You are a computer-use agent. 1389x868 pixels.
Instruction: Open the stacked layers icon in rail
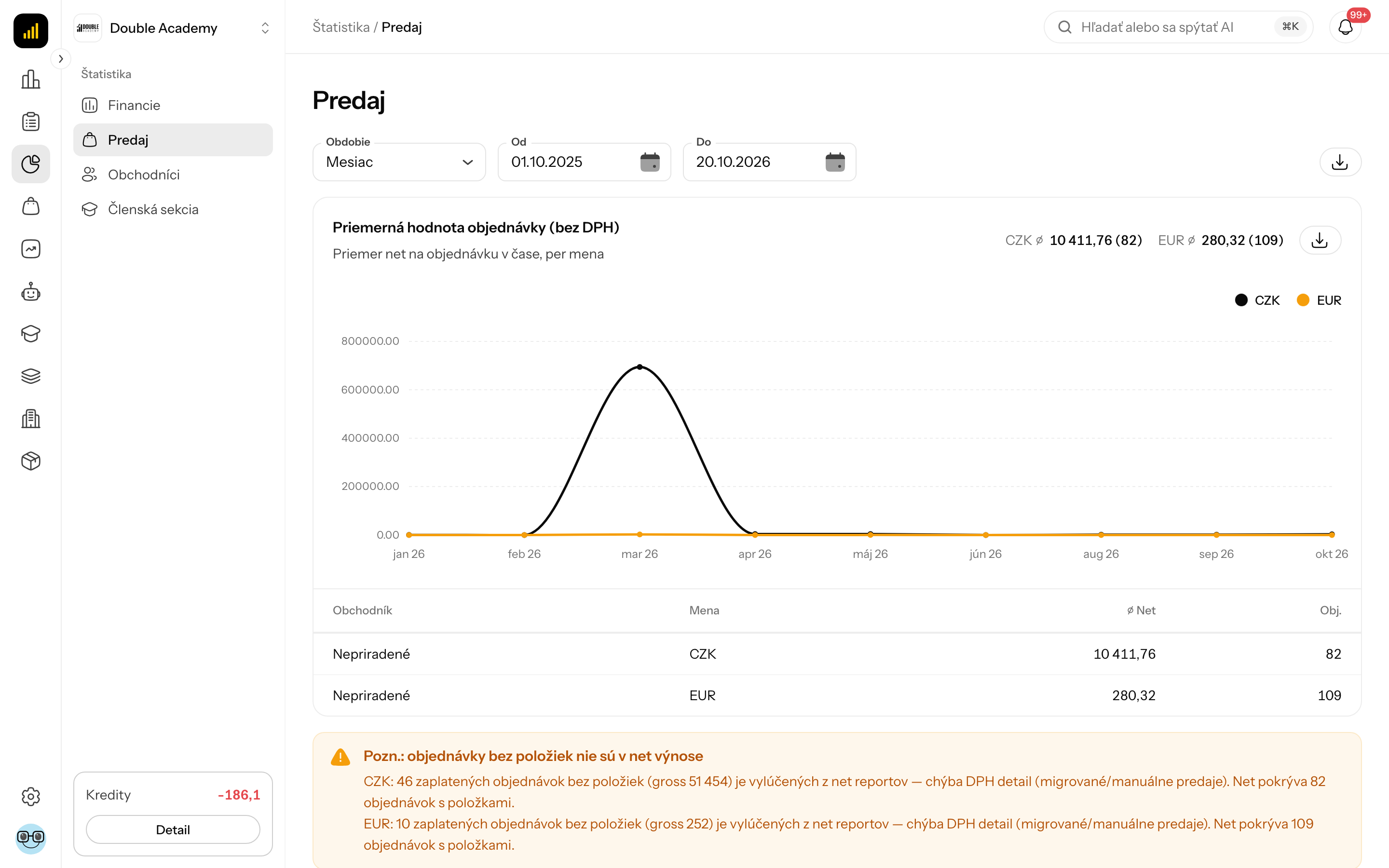30,376
